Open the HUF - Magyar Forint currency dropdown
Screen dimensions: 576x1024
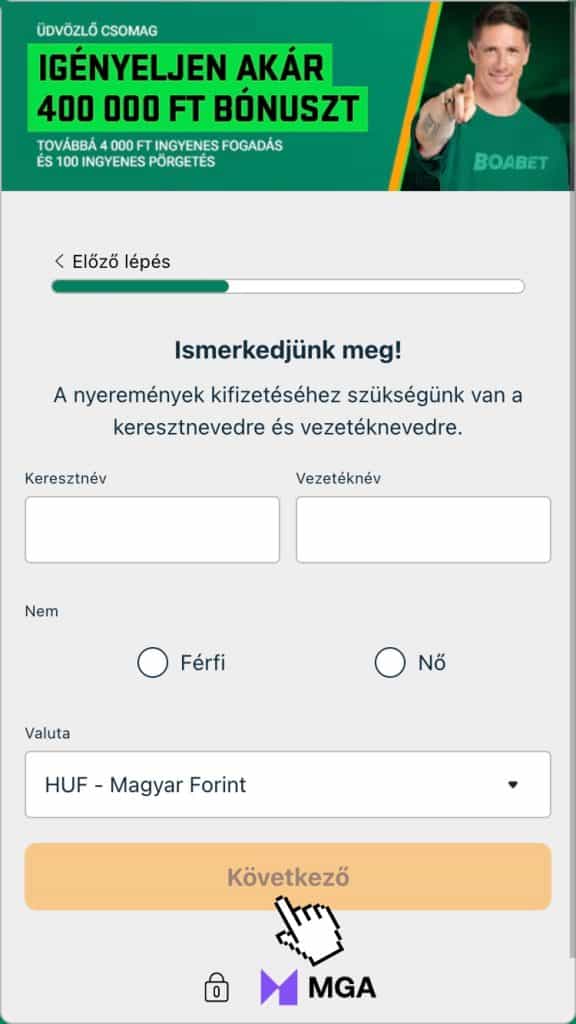coord(288,784)
